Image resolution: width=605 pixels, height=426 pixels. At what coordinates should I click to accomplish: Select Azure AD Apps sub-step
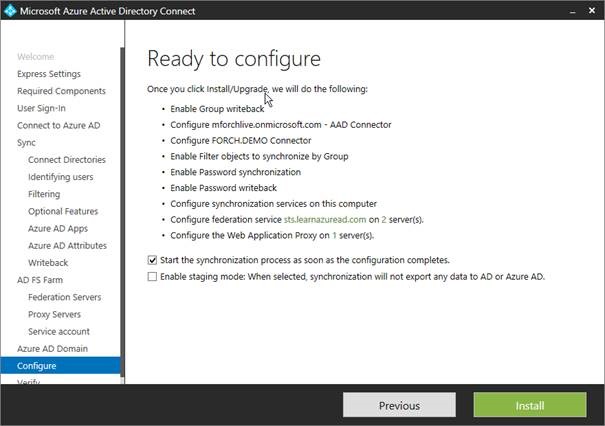pyautogui.click(x=58, y=228)
